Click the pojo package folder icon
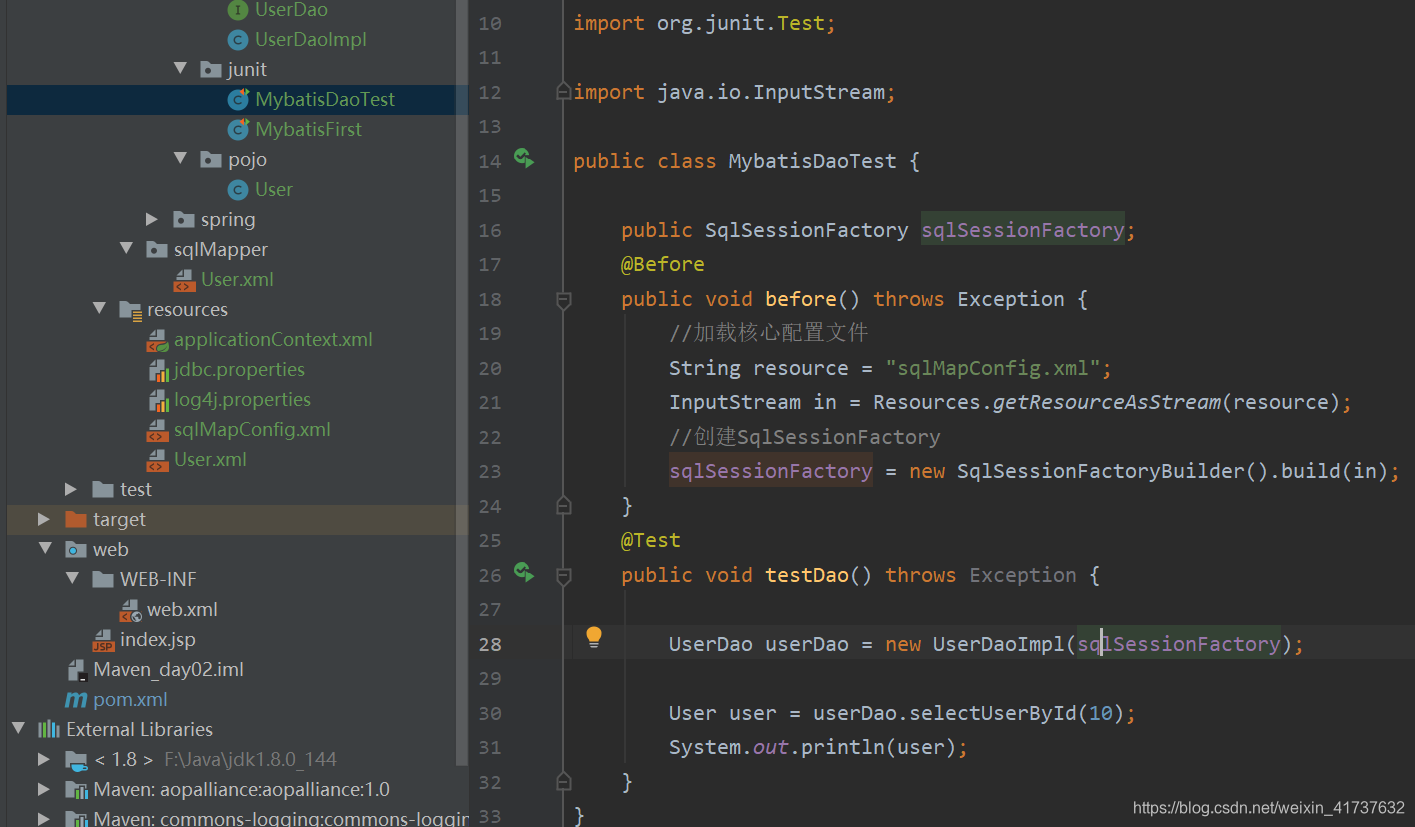 210,160
